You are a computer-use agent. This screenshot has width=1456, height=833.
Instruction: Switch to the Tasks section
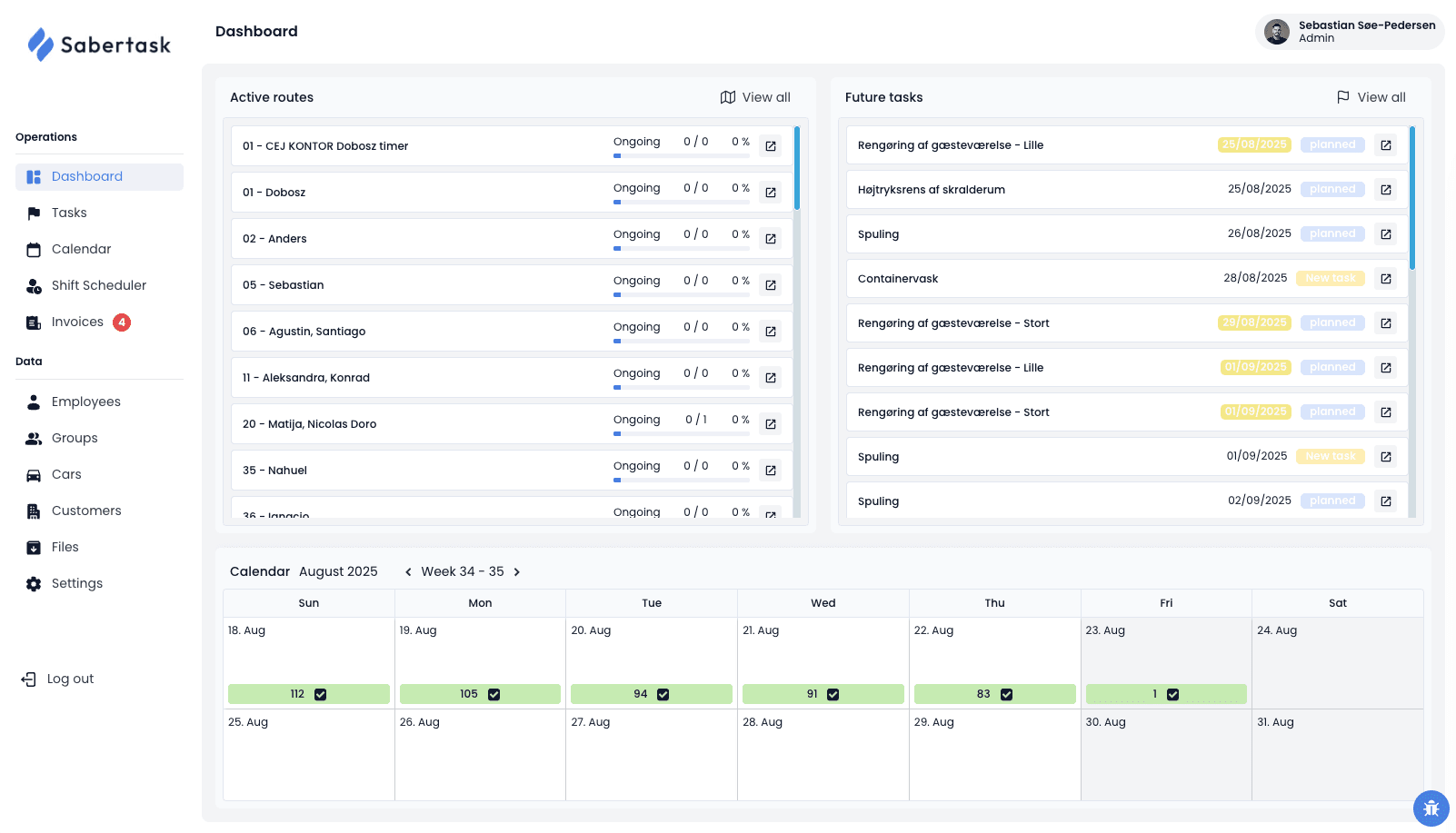pos(70,213)
